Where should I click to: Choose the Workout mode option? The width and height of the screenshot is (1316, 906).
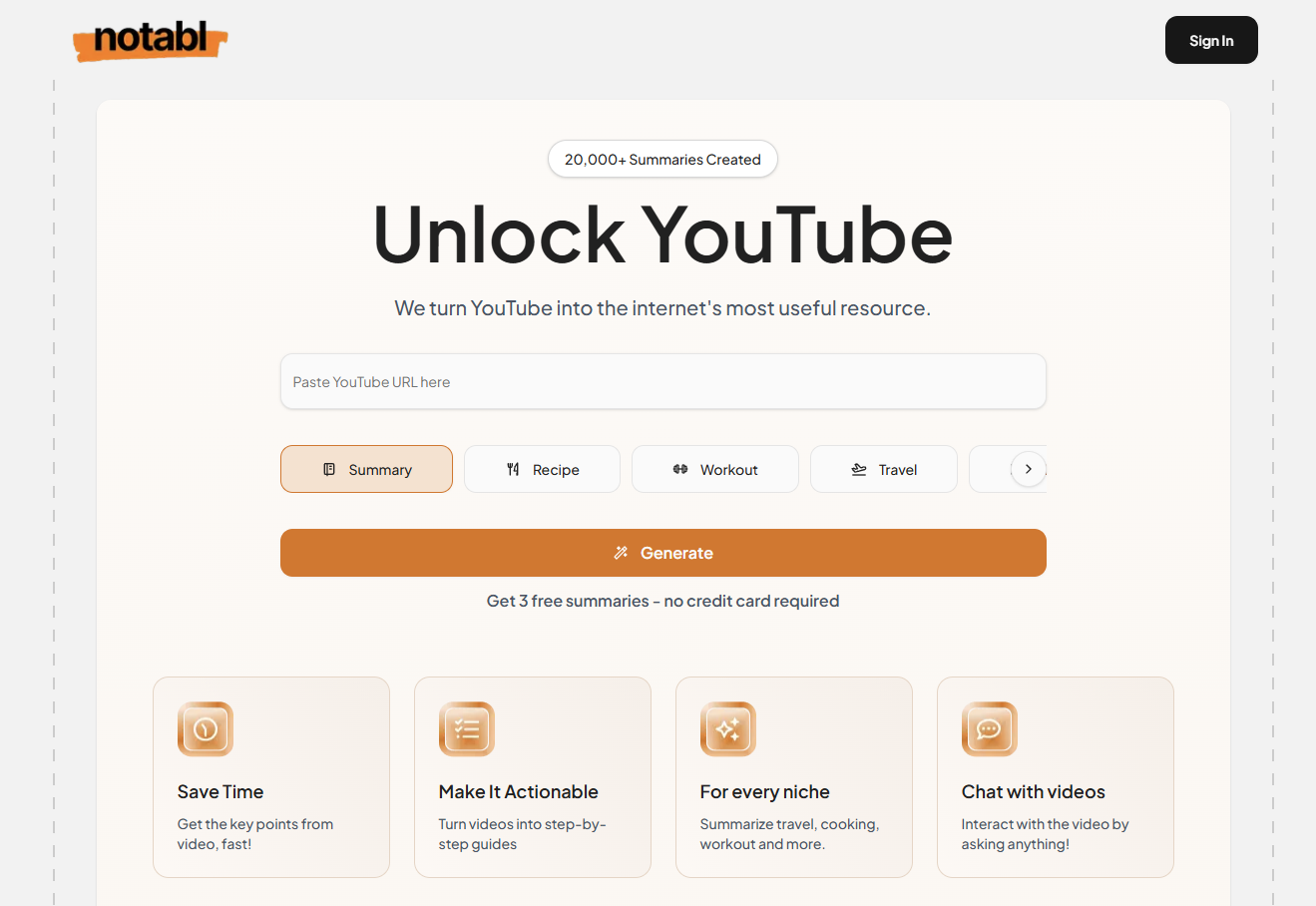coord(715,469)
